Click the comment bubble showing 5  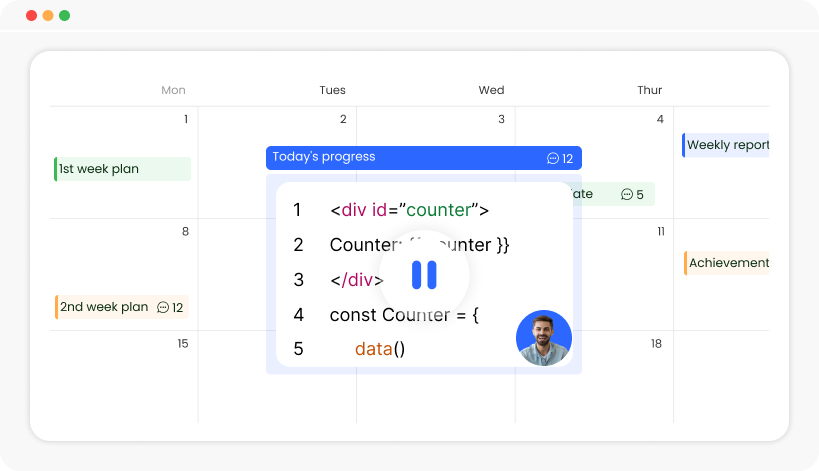tap(627, 194)
